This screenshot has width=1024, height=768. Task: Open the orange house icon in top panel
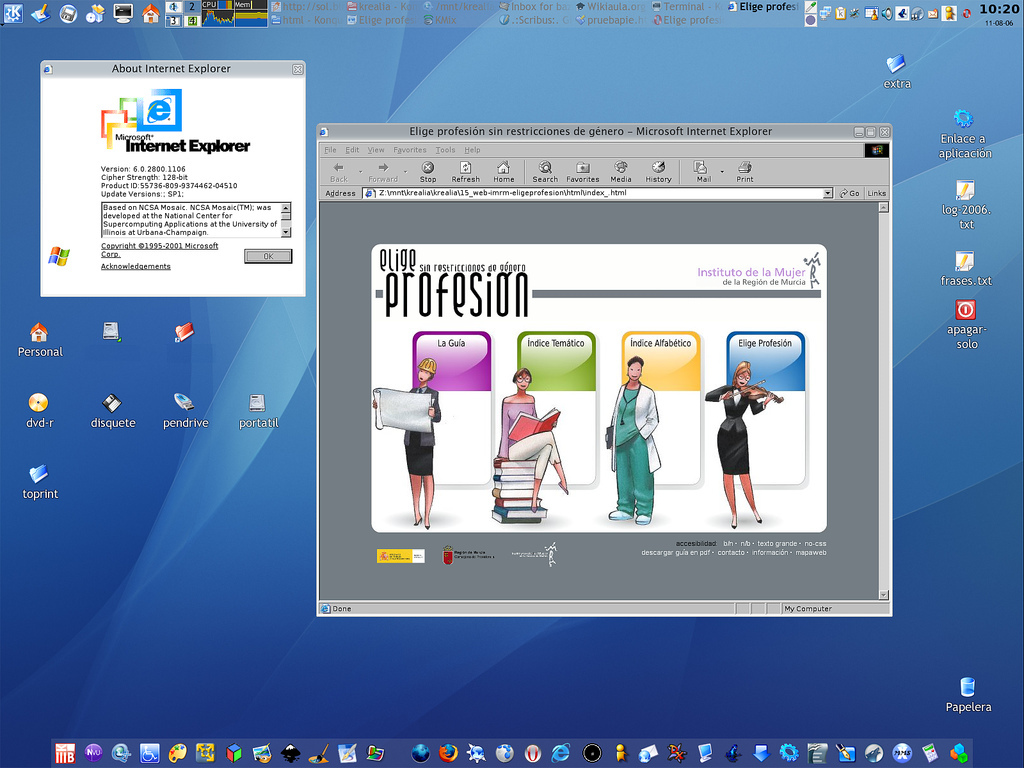pyautogui.click(x=150, y=12)
